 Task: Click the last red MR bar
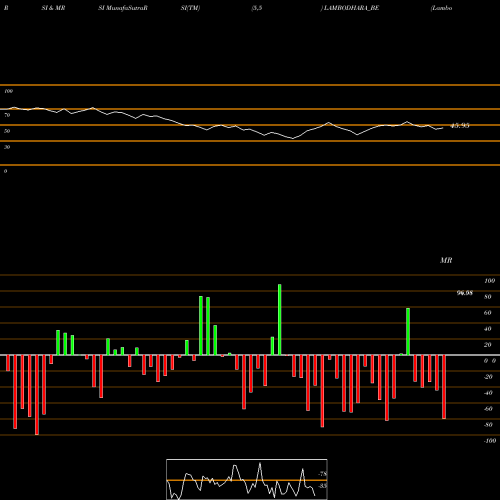(x=444, y=387)
